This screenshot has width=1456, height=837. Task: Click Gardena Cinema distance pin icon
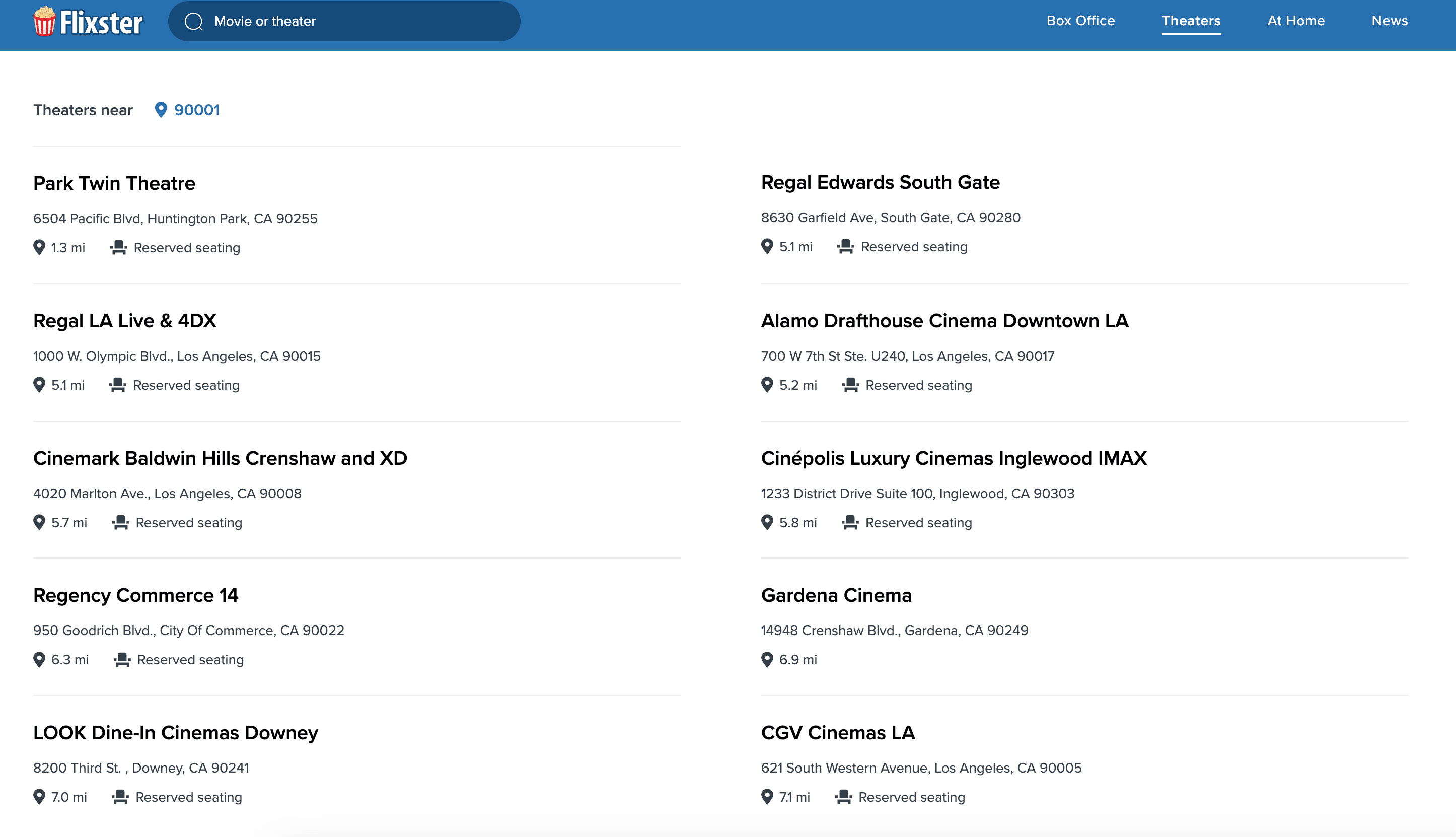tap(767, 659)
